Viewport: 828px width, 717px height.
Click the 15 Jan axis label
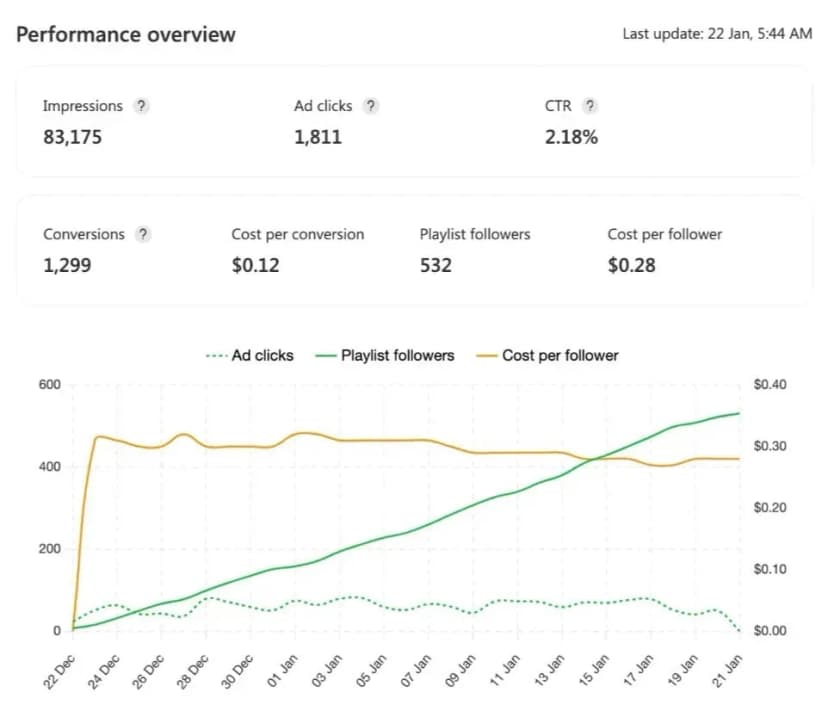point(594,671)
